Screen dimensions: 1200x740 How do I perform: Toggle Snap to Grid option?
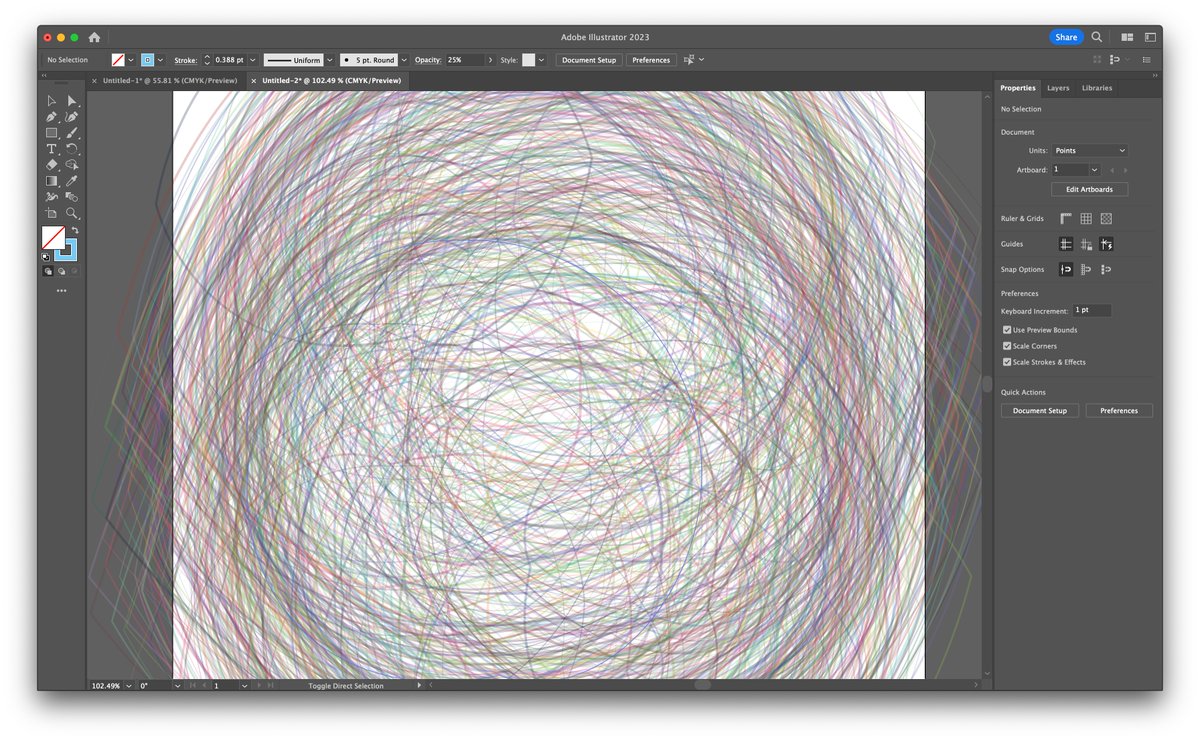(1086, 269)
